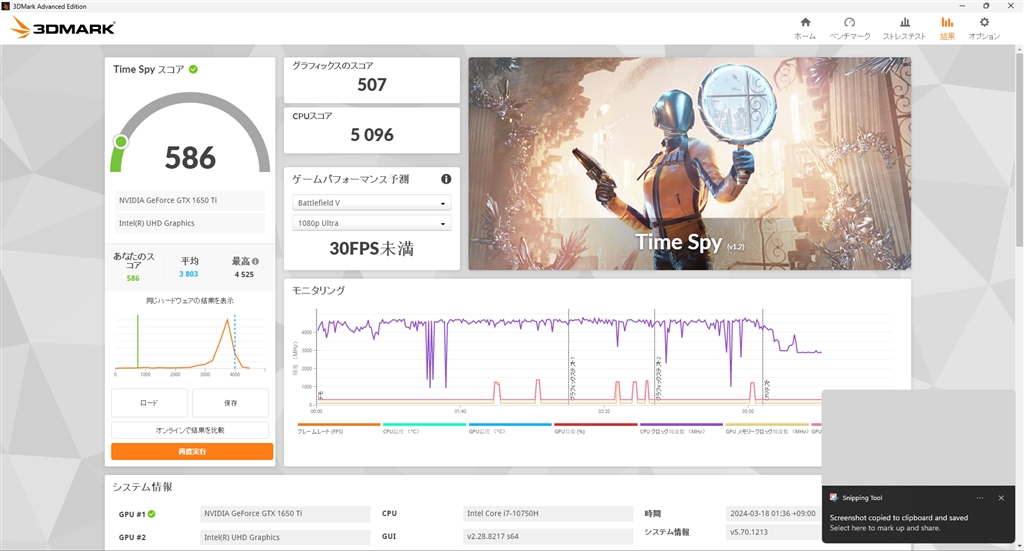Toggle the CPU クロック周波数 purple legend

pos(681,428)
